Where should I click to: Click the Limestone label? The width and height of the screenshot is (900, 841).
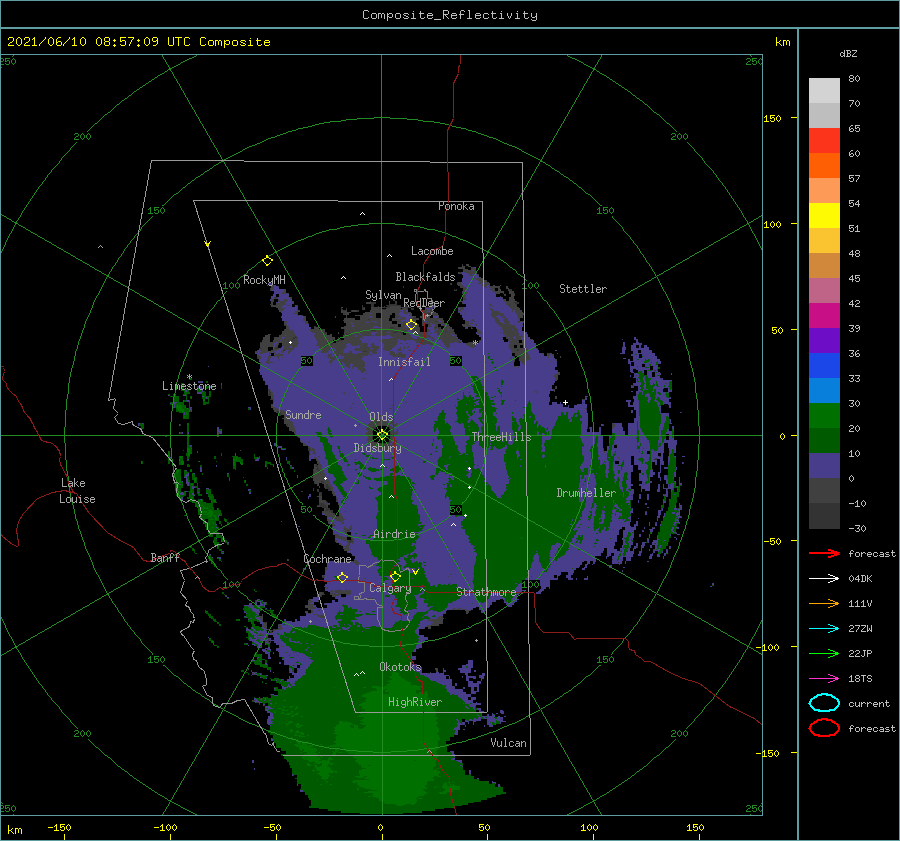pos(189,386)
